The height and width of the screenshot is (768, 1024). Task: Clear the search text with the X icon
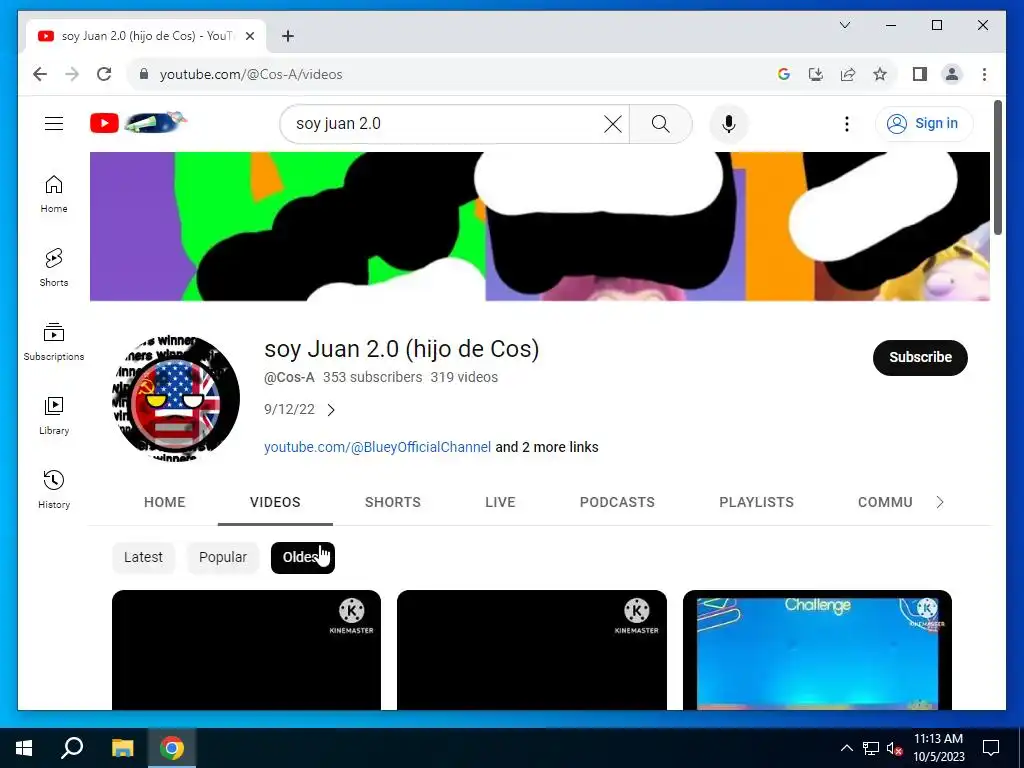point(613,123)
